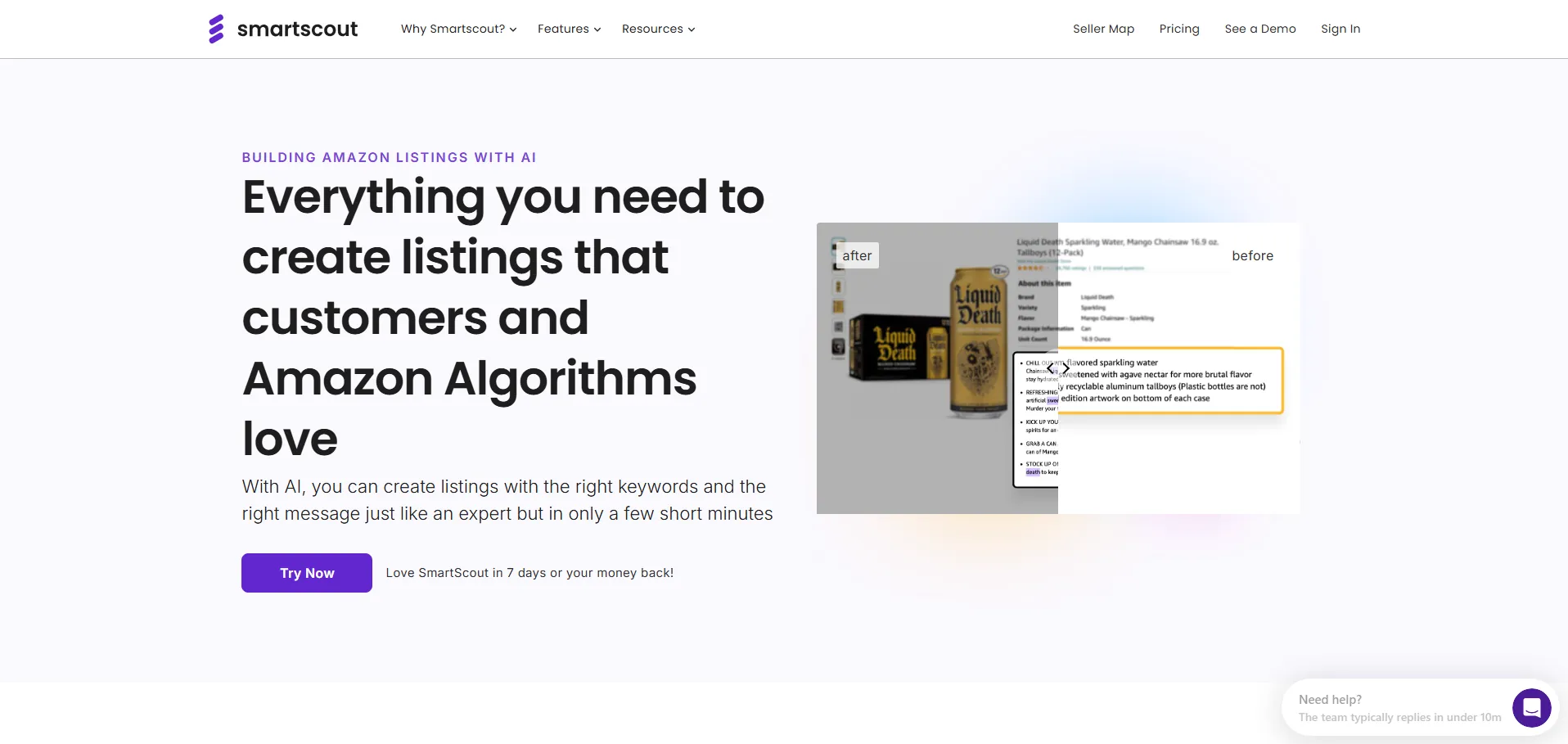The image size is (1568, 744).
Task: Go to the Seller Map page
Action: coord(1103,29)
